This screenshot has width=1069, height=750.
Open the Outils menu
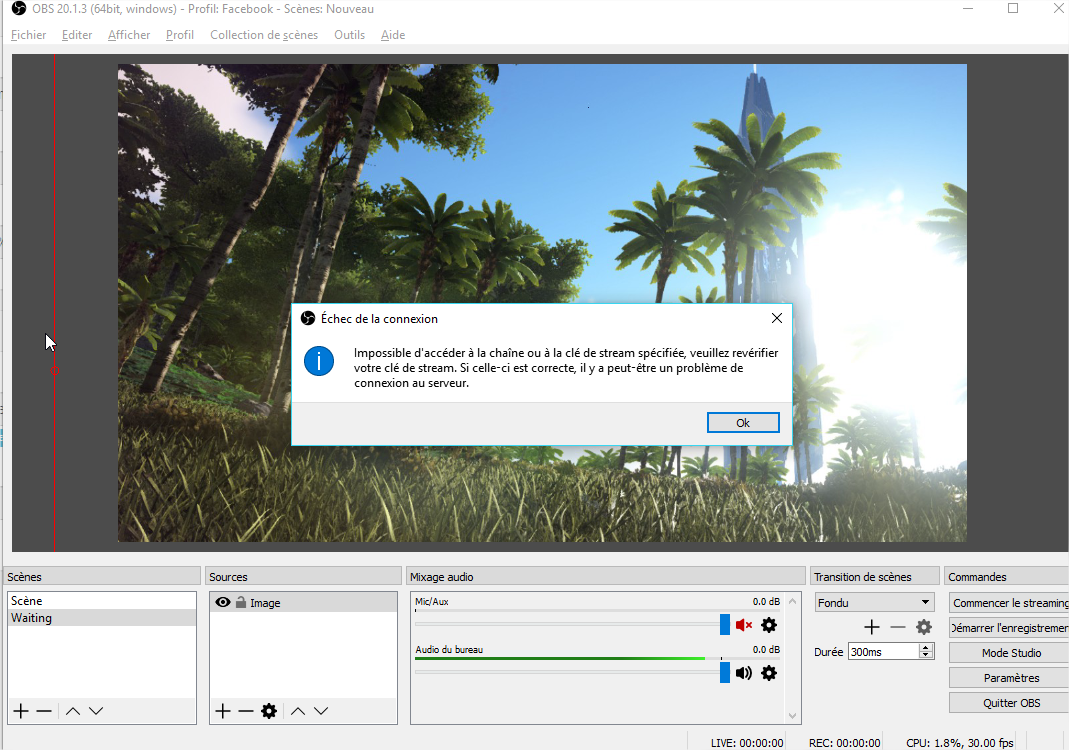pyautogui.click(x=350, y=35)
